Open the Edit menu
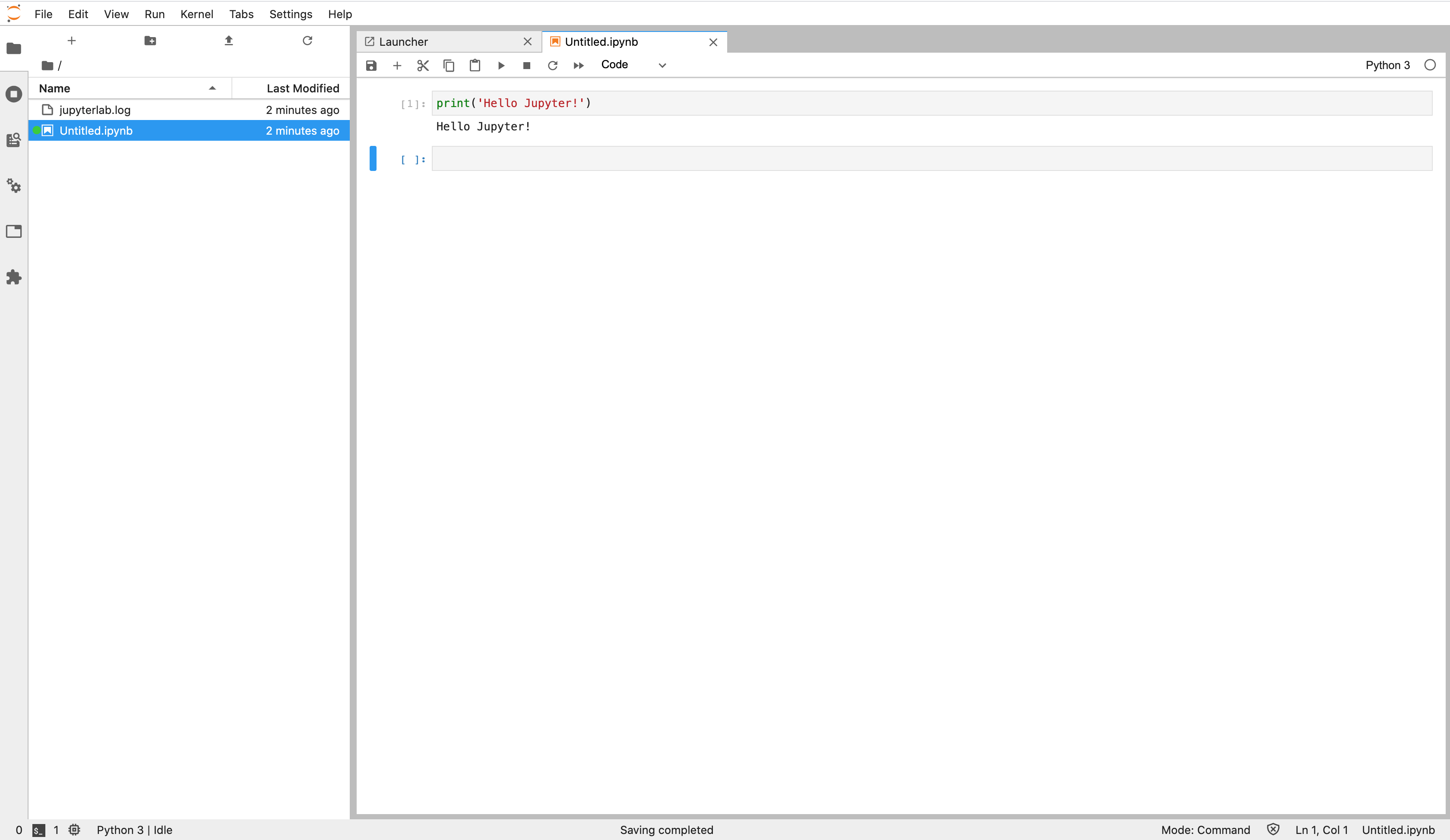The height and width of the screenshot is (840, 1450). pyautogui.click(x=78, y=14)
